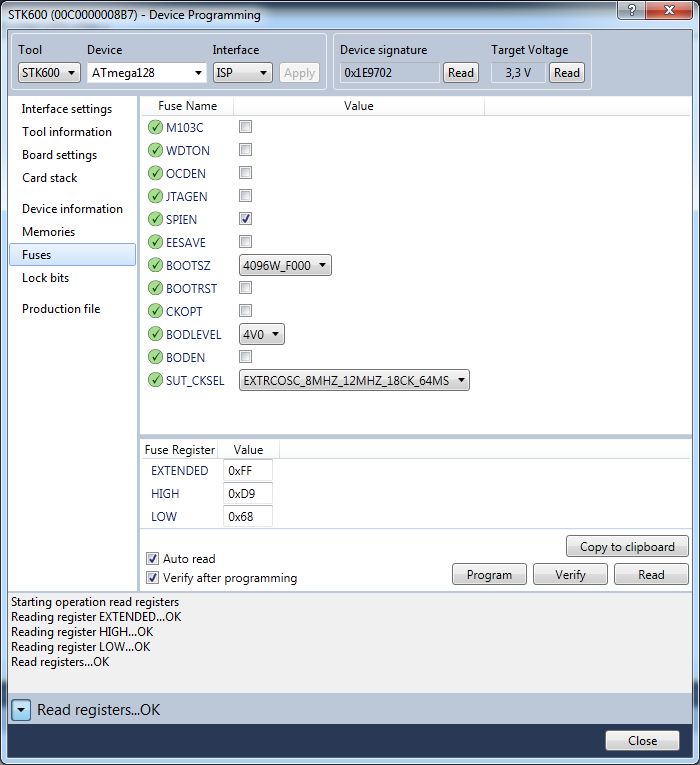Click the Close button at bottom
This screenshot has width=700, height=765.
pyautogui.click(x=642, y=741)
